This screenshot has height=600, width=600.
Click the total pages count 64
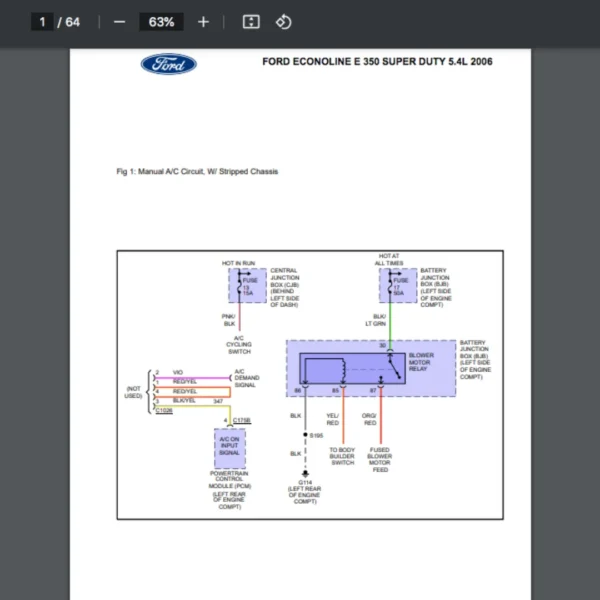click(x=73, y=22)
